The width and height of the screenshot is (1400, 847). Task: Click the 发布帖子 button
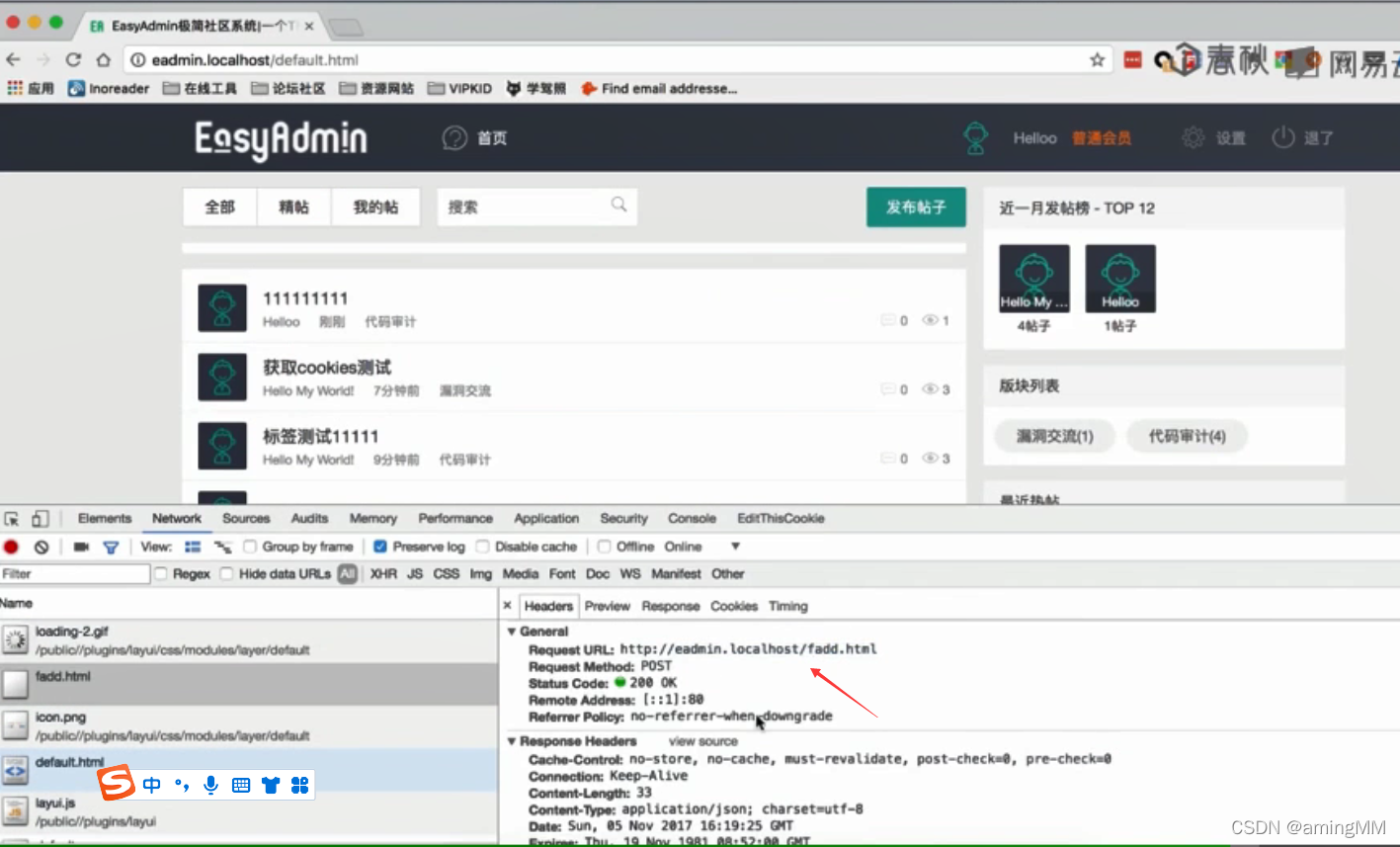pyautogui.click(x=916, y=208)
